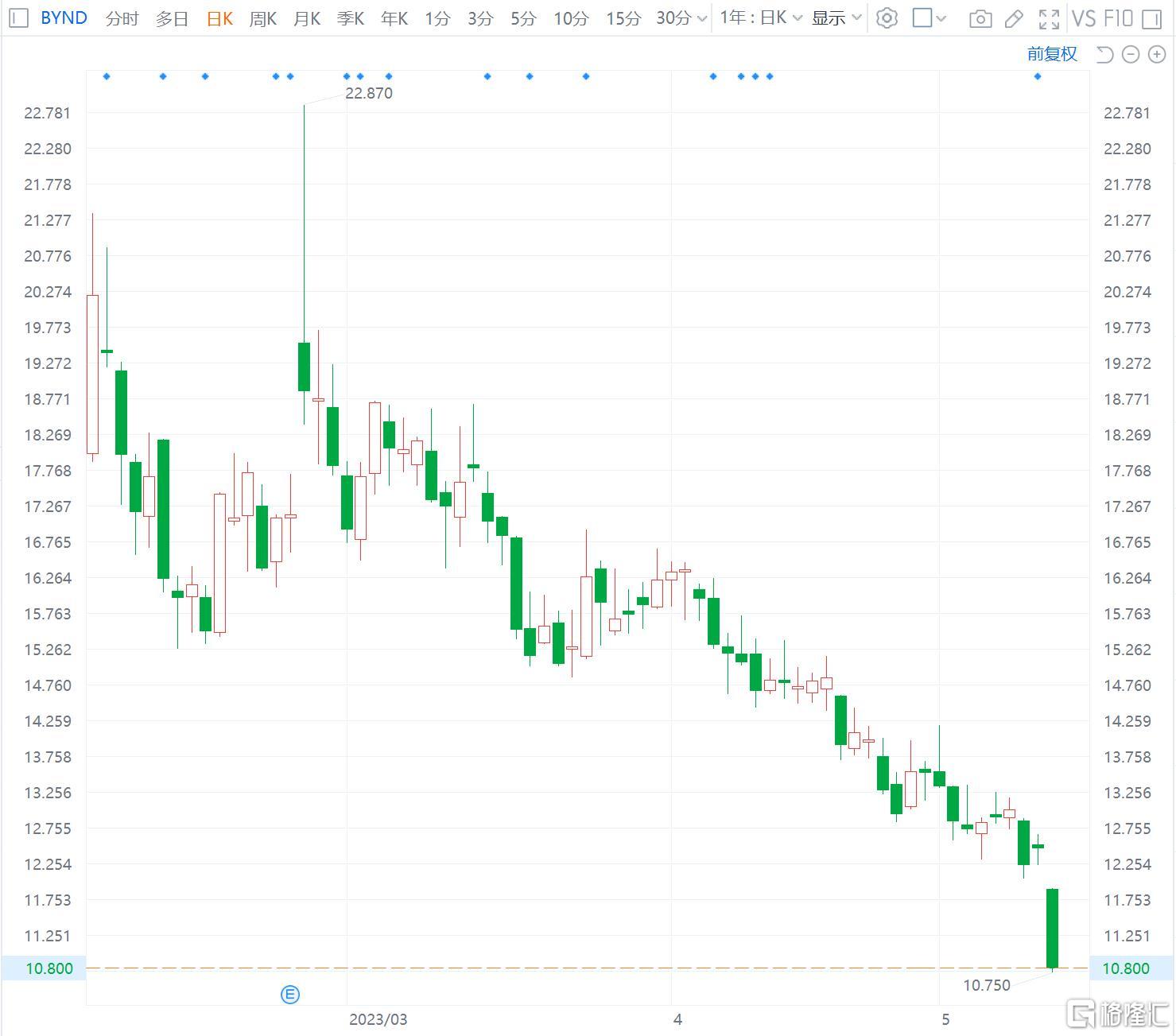Viewport: 1176px width, 1036px height.
Task: Click the last large green candlestick
Action: 1052,928
